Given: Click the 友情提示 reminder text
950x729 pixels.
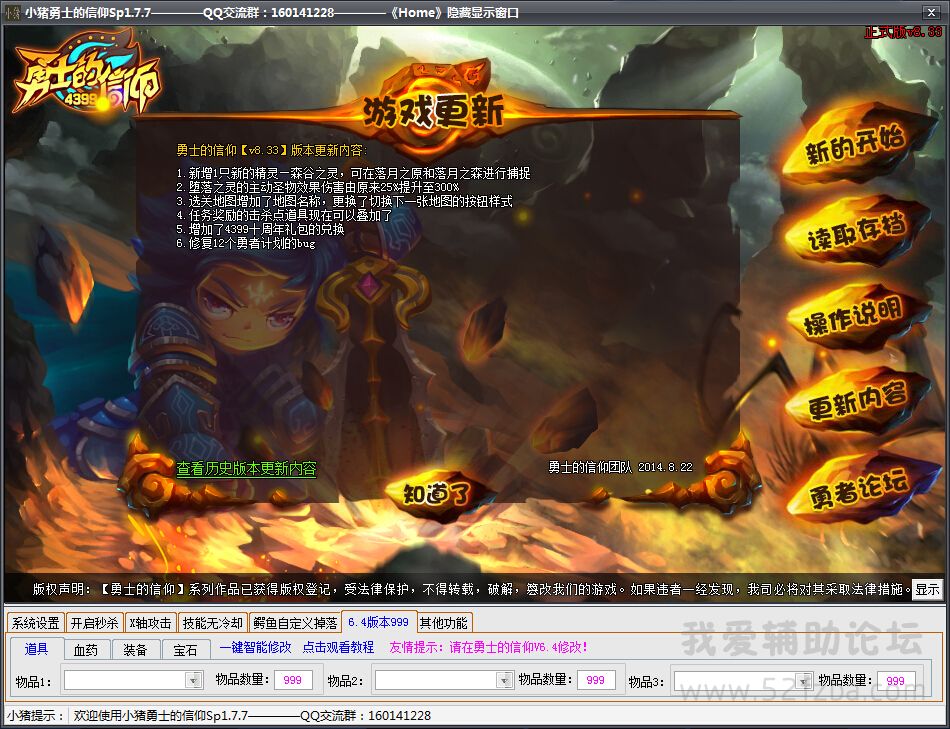Looking at the screenshot, I should [488, 647].
